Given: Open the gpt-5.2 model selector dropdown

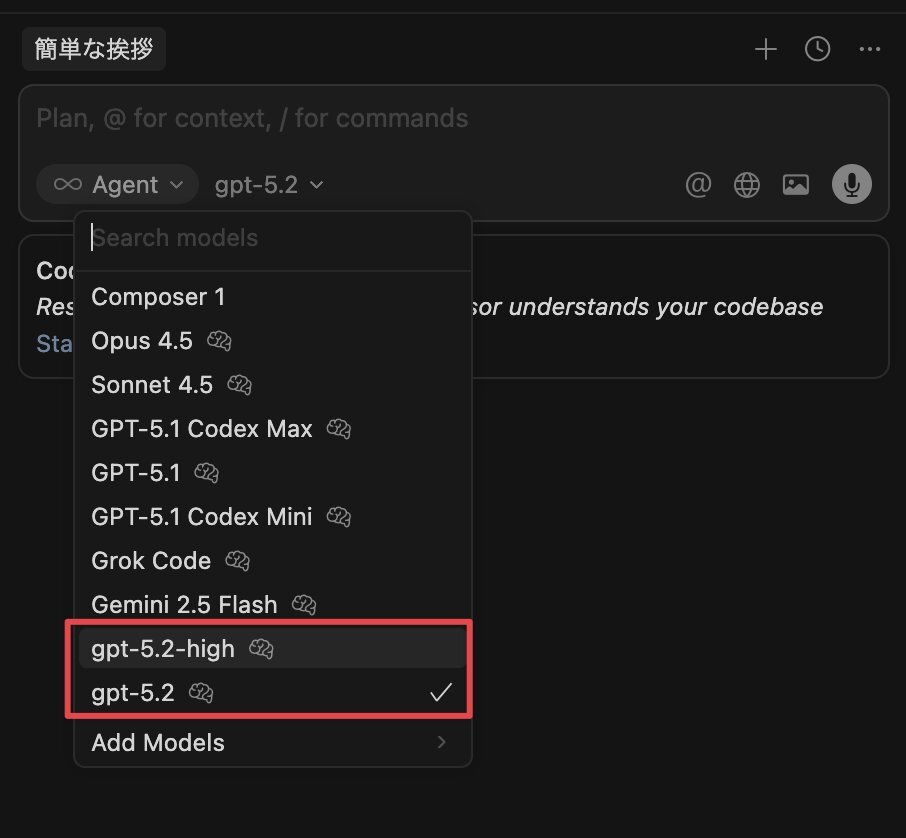Looking at the screenshot, I should click(268, 184).
